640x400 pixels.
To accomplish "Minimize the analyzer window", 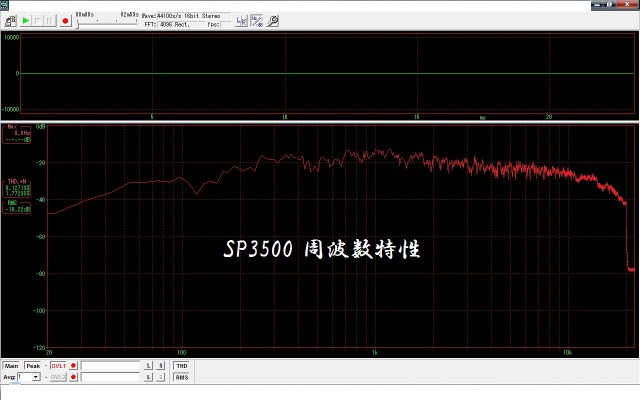I will click(x=598, y=4).
